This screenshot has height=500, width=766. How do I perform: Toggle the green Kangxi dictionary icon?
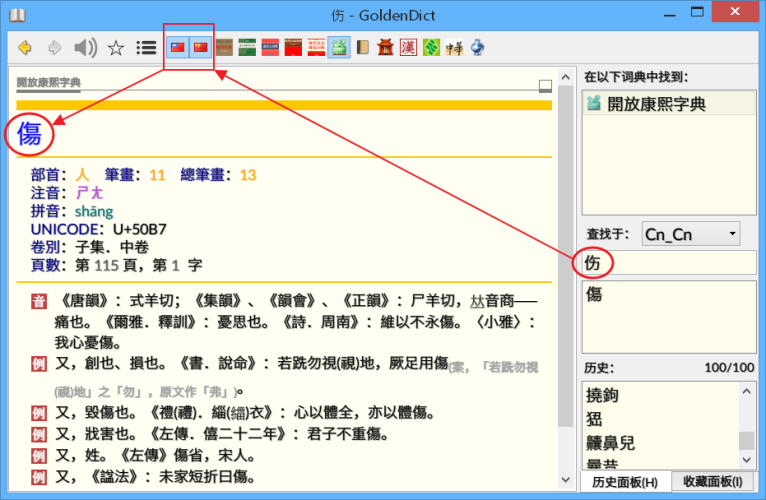coord(339,48)
